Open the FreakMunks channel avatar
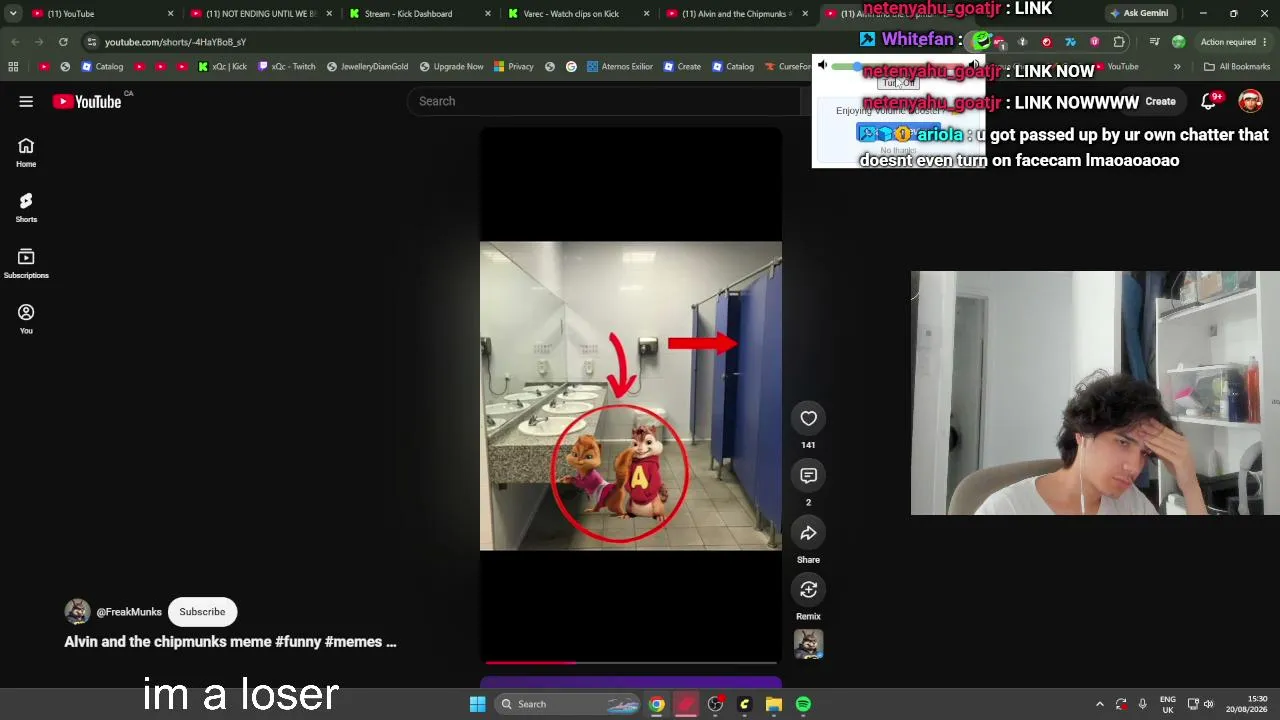The width and height of the screenshot is (1280, 720). [x=77, y=612]
